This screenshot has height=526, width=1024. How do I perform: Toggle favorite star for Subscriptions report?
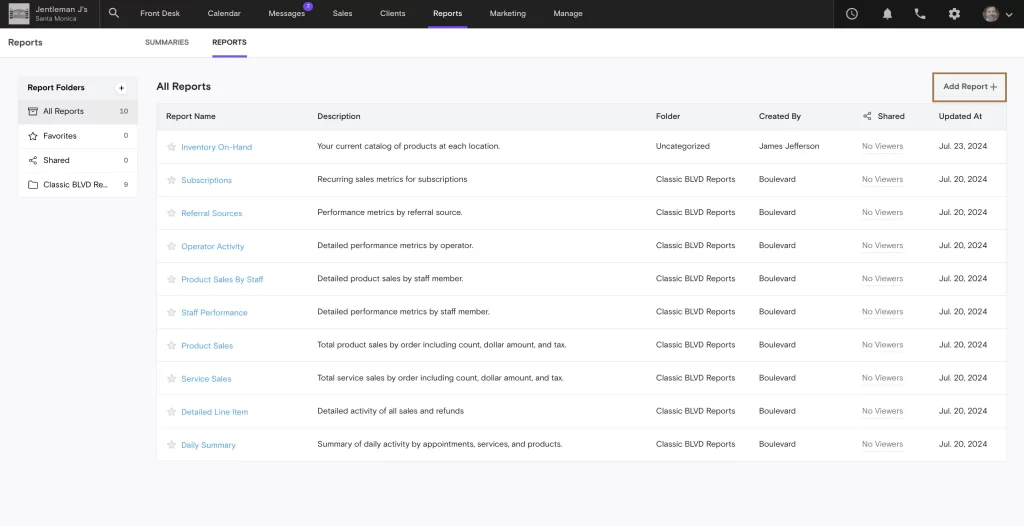(x=171, y=180)
